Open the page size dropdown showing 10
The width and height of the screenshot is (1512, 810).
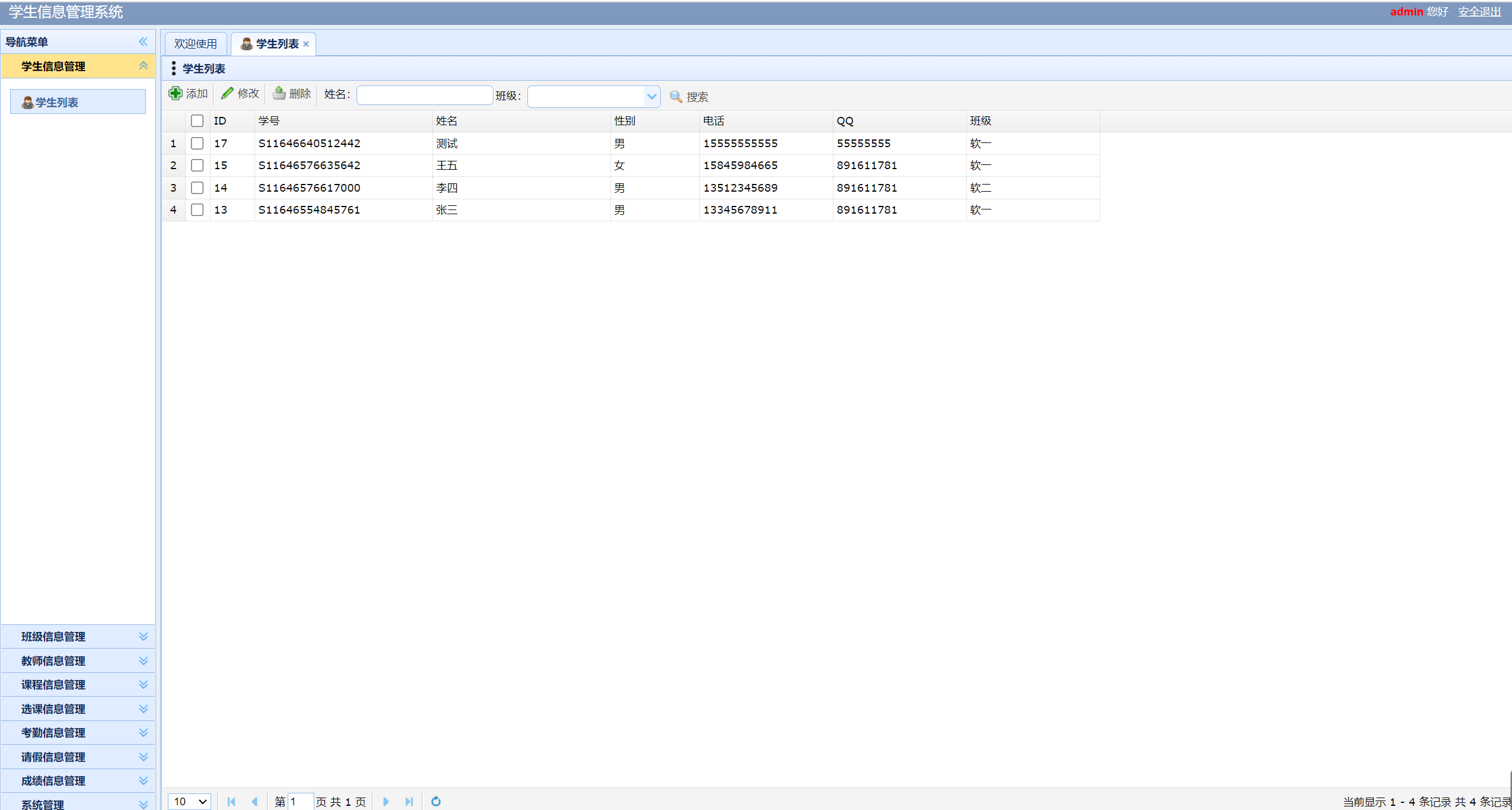190,801
